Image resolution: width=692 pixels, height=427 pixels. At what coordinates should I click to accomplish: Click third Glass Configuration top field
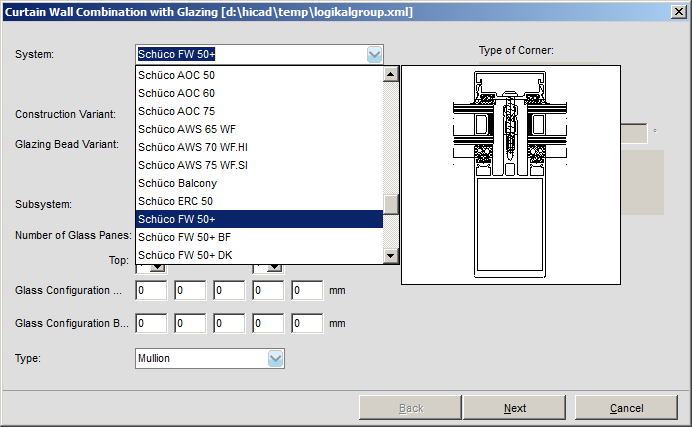[x=229, y=291]
